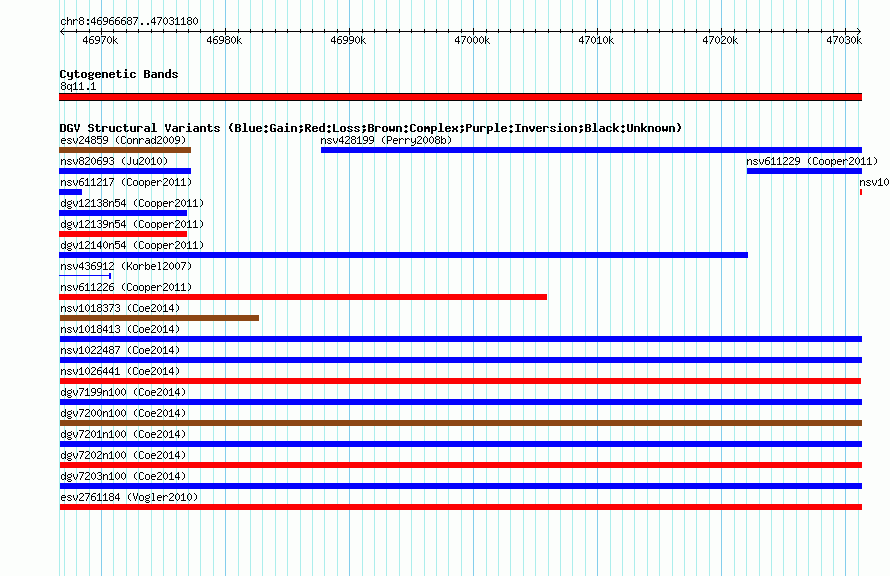Select the blue dgv7201n100 gain bar
This screenshot has width=890, height=576.
tap(460, 444)
